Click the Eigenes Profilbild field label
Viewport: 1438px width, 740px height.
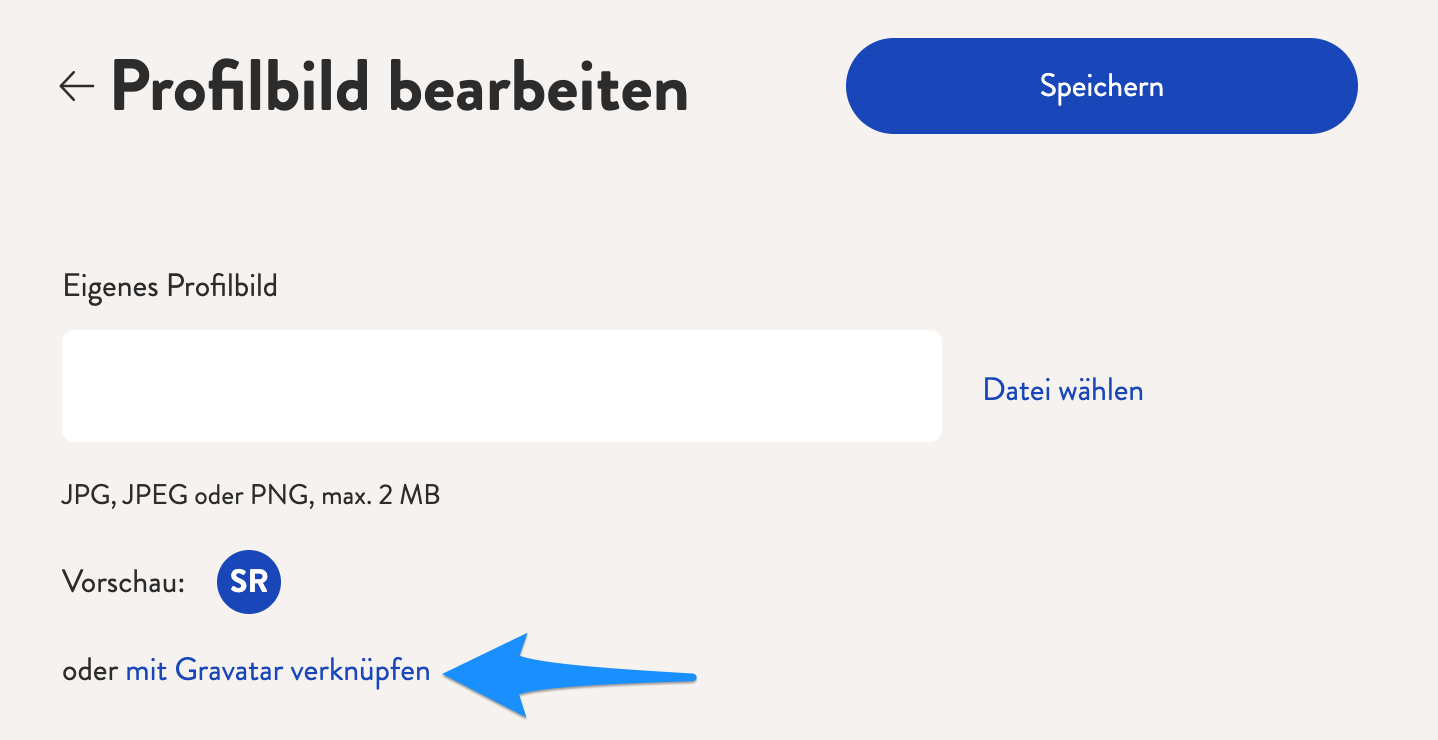[170, 287]
